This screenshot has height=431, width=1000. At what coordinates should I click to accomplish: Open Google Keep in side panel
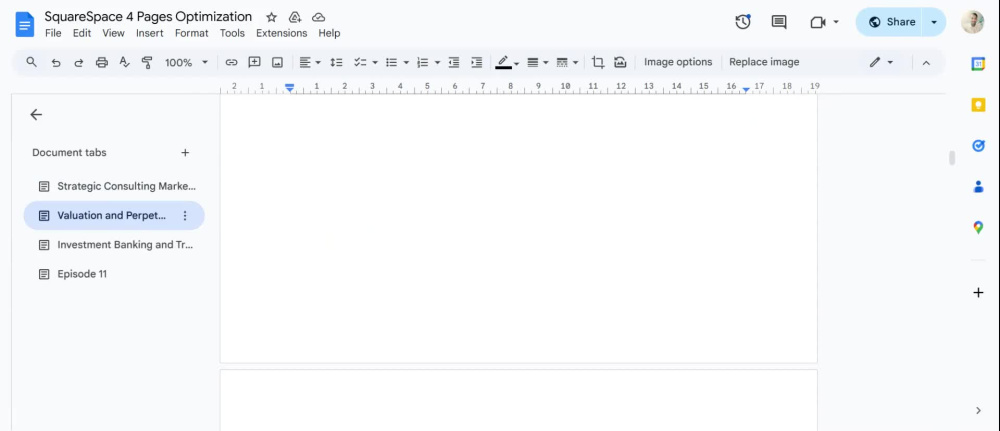tap(978, 105)
